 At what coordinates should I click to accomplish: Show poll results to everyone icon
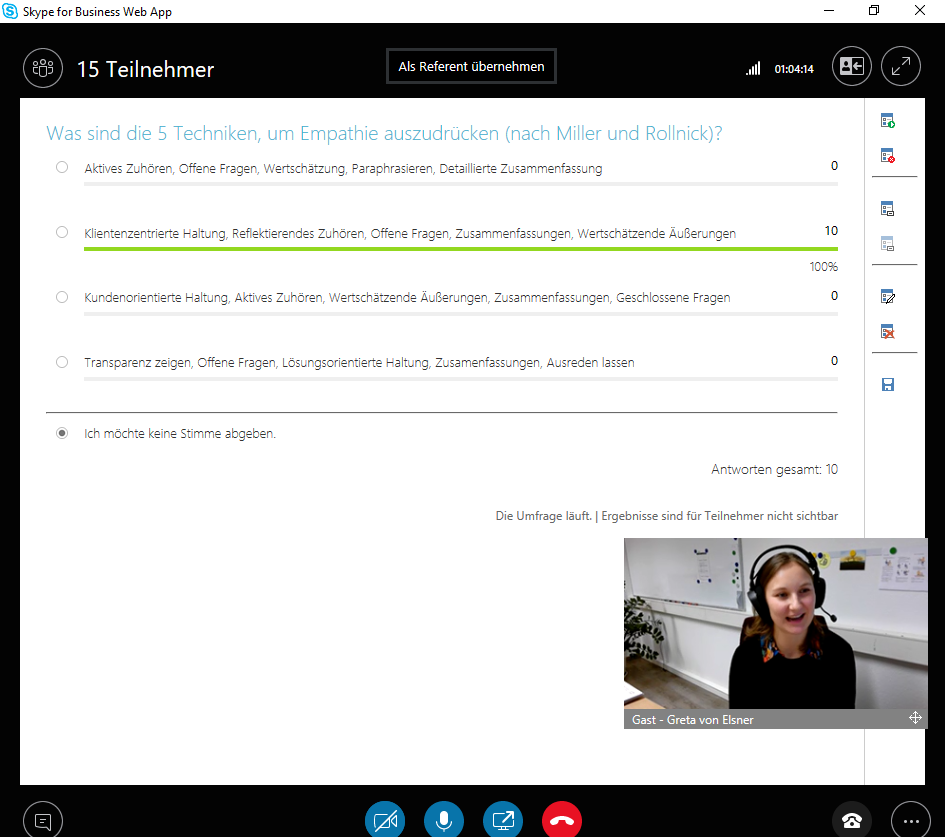(x=887, y=208)
